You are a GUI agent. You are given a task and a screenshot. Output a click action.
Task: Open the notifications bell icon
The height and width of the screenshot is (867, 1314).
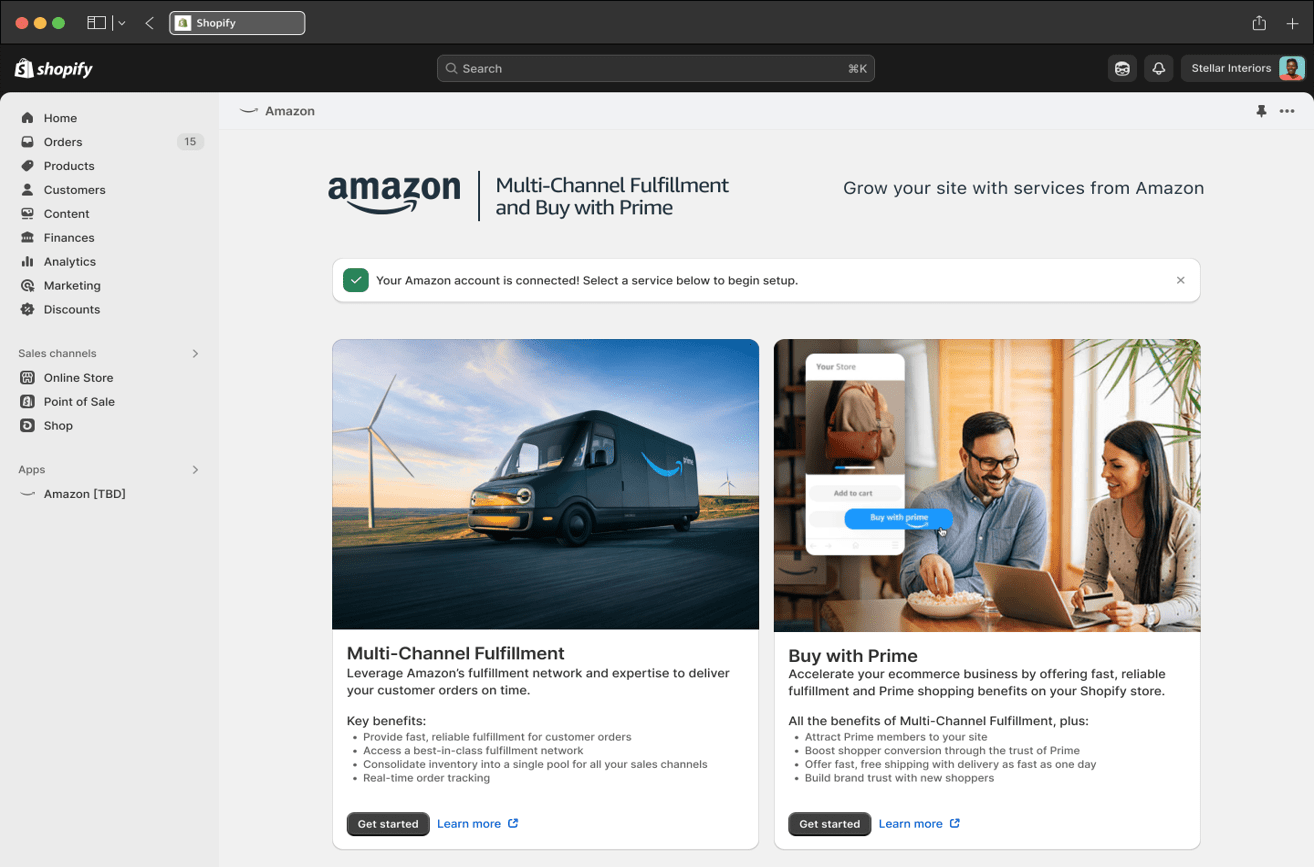(x=1158, y=69)
